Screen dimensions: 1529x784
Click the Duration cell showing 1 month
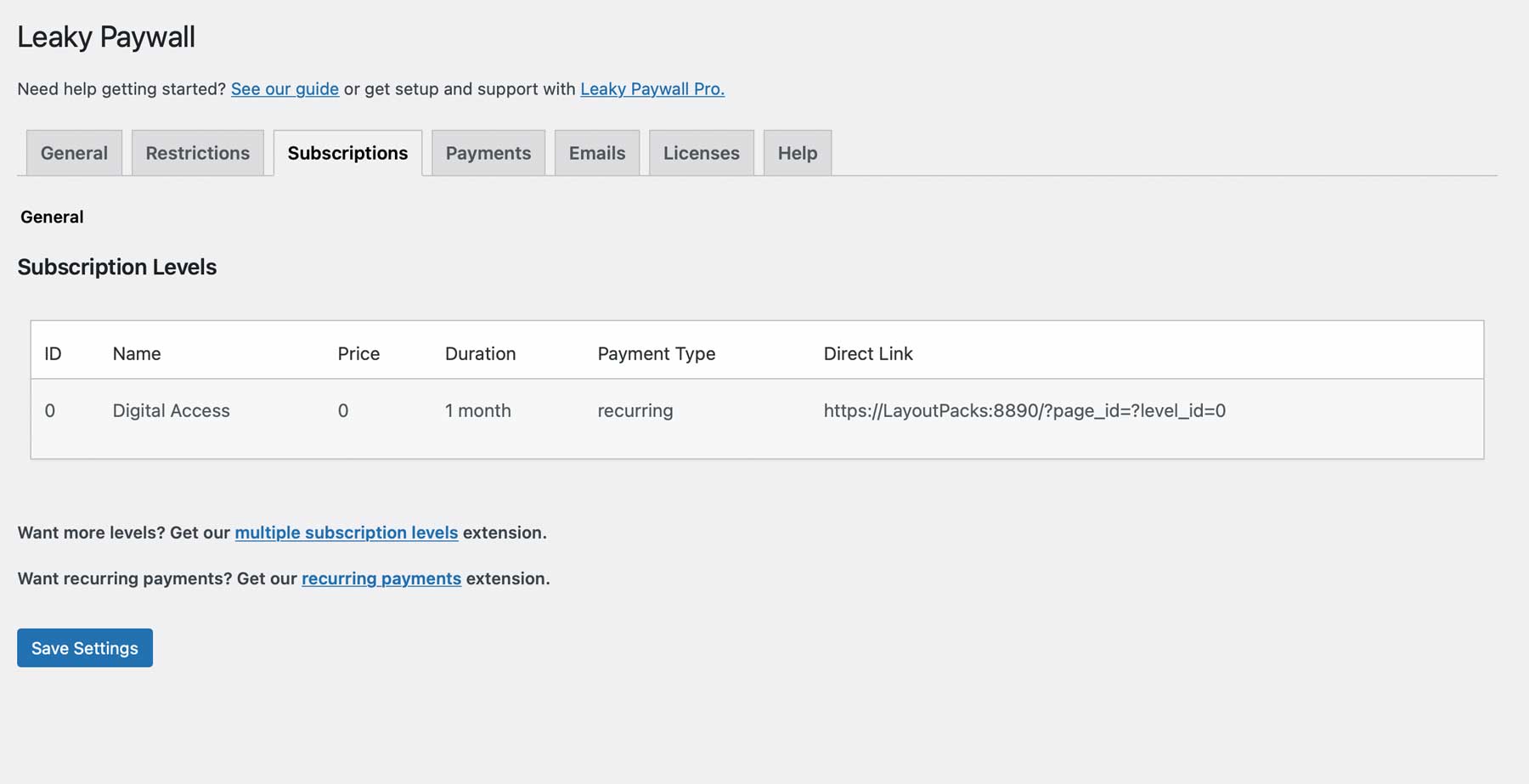[477, 410]
